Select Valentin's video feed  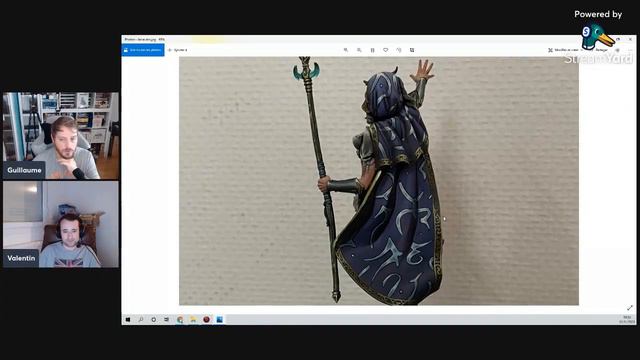coord(61,224)
